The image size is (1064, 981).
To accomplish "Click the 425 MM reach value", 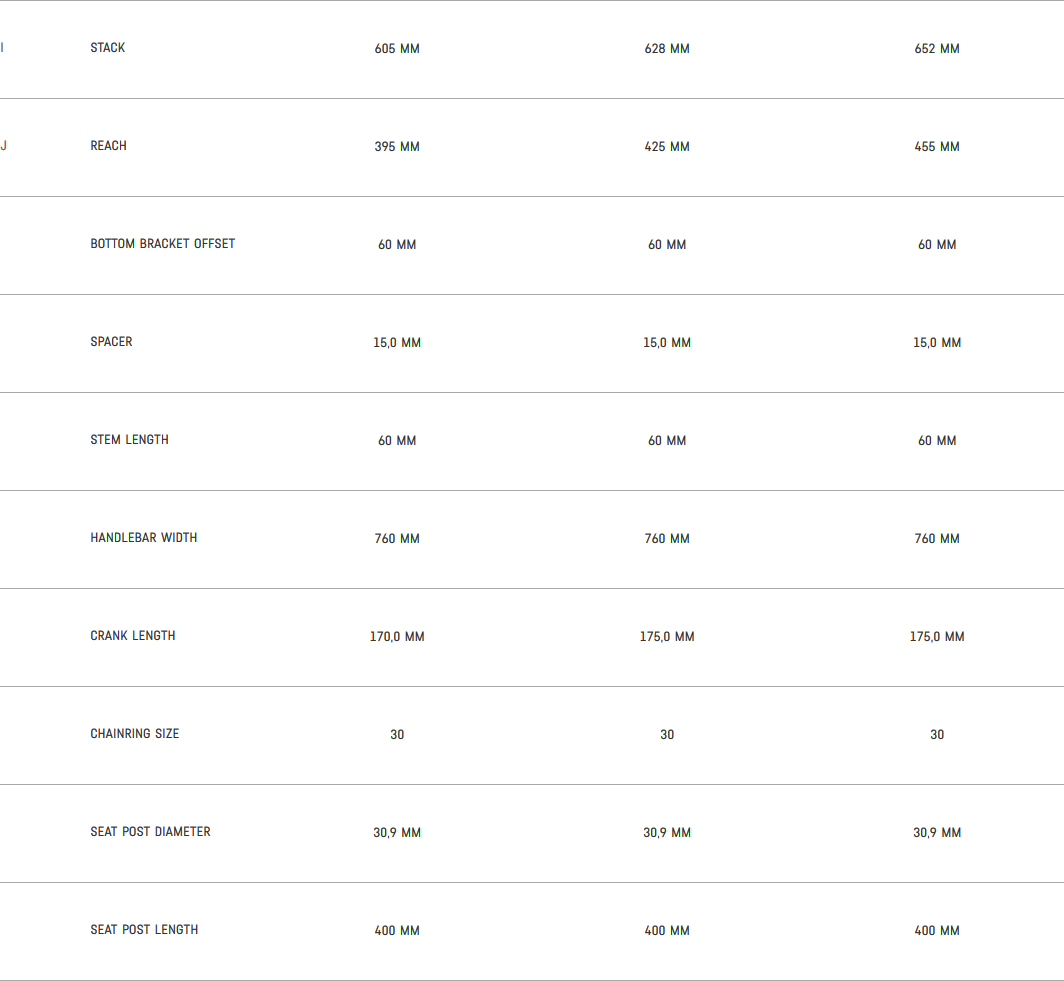I will click(x=667, y=147).
